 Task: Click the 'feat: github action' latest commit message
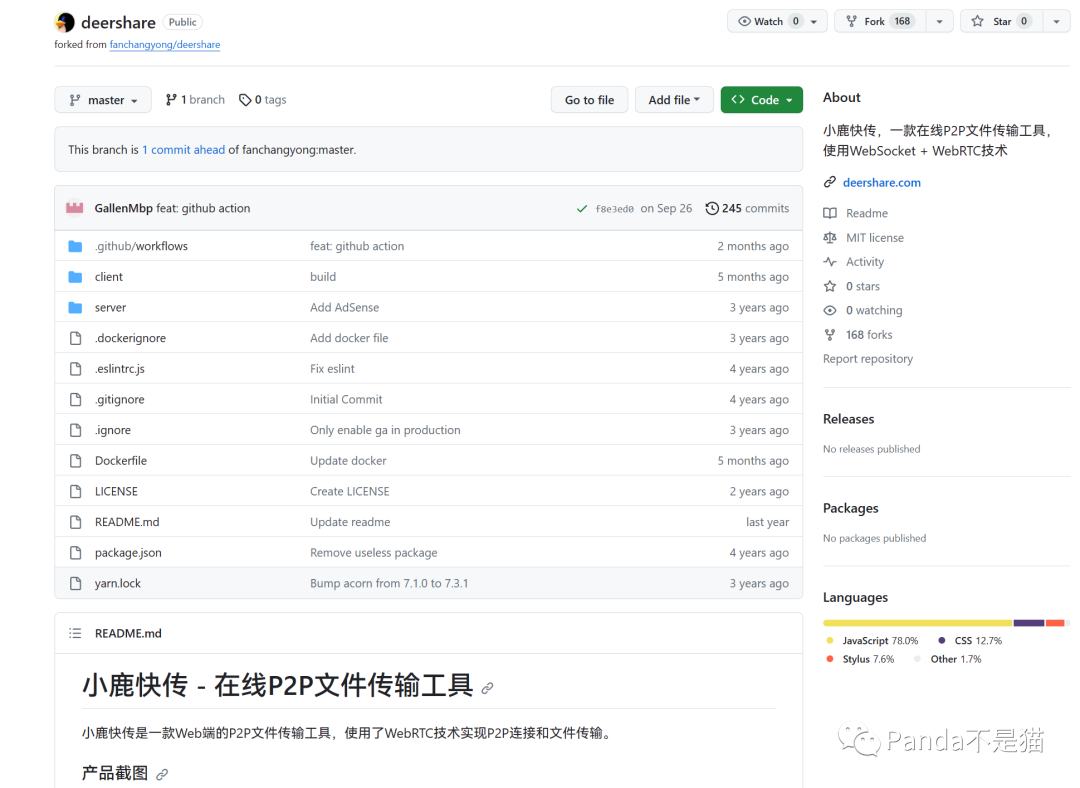pyautogui.click(x=203, y=208)
